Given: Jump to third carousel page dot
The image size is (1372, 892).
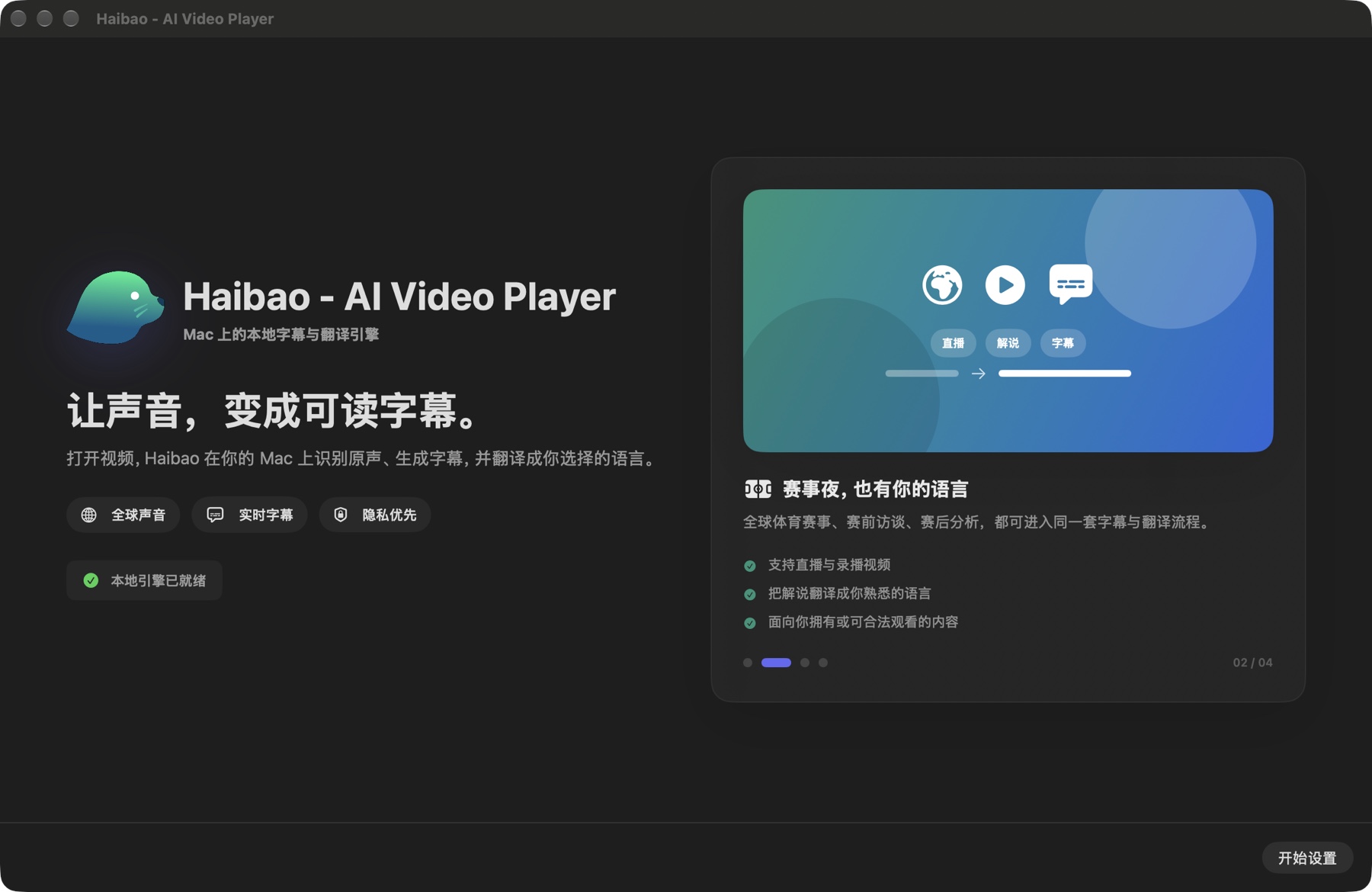Looking at the screenshot, I should coord(805,663).
